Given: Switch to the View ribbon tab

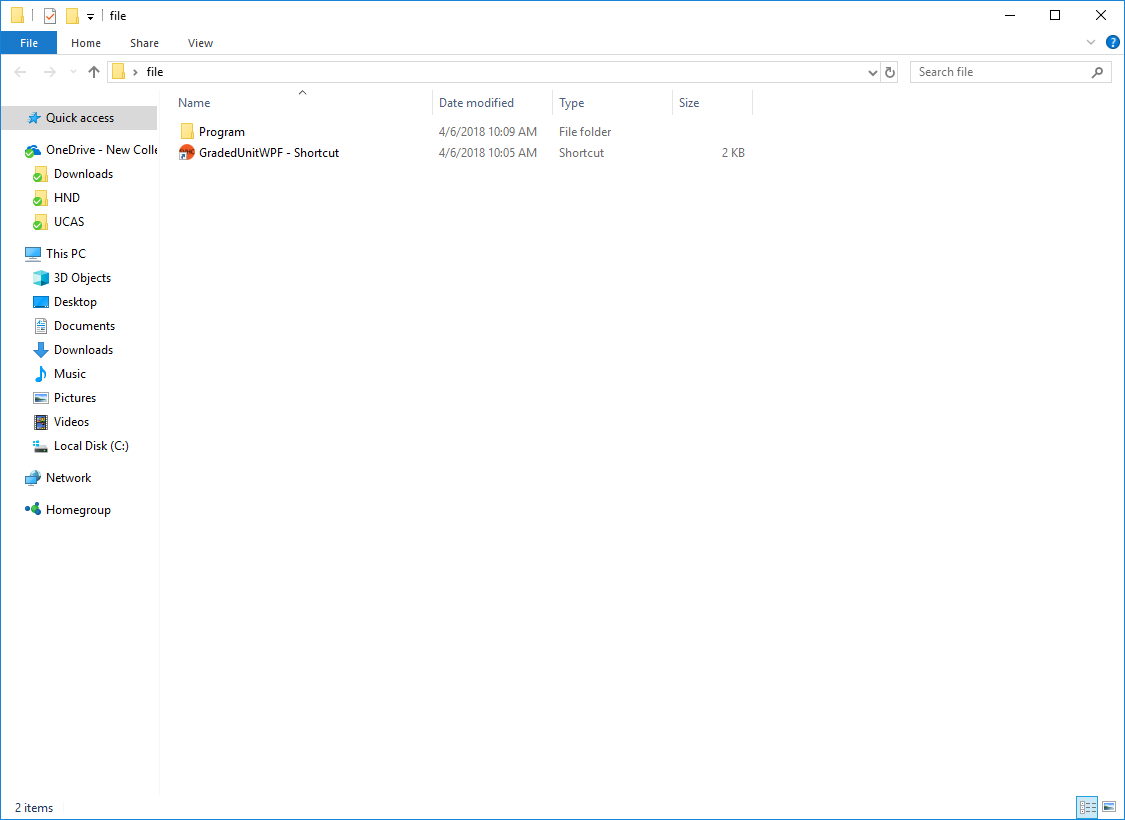Looking at the screenshot, I should 200,43.
